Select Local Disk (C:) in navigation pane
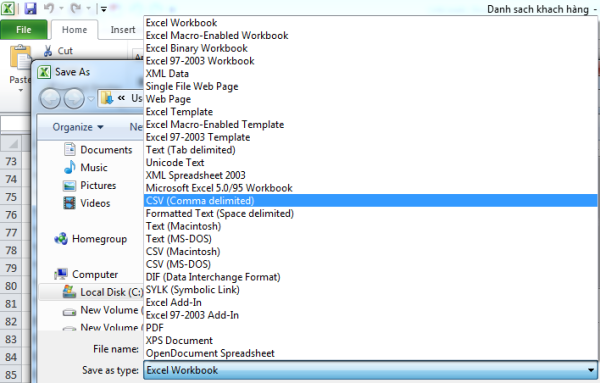600x383 pixels. click(x=91, y=292)
